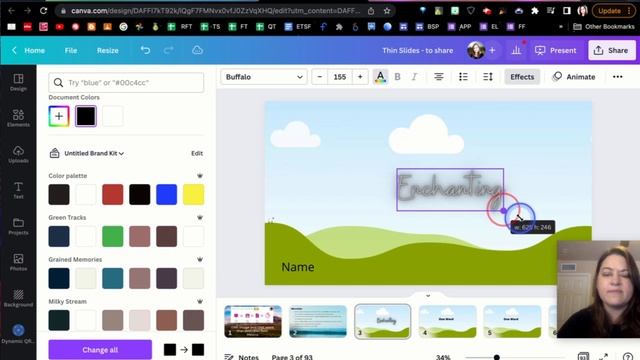Toggle bulleted list formatting
This screenshot has height=360, width=640.
click(463, 77)
